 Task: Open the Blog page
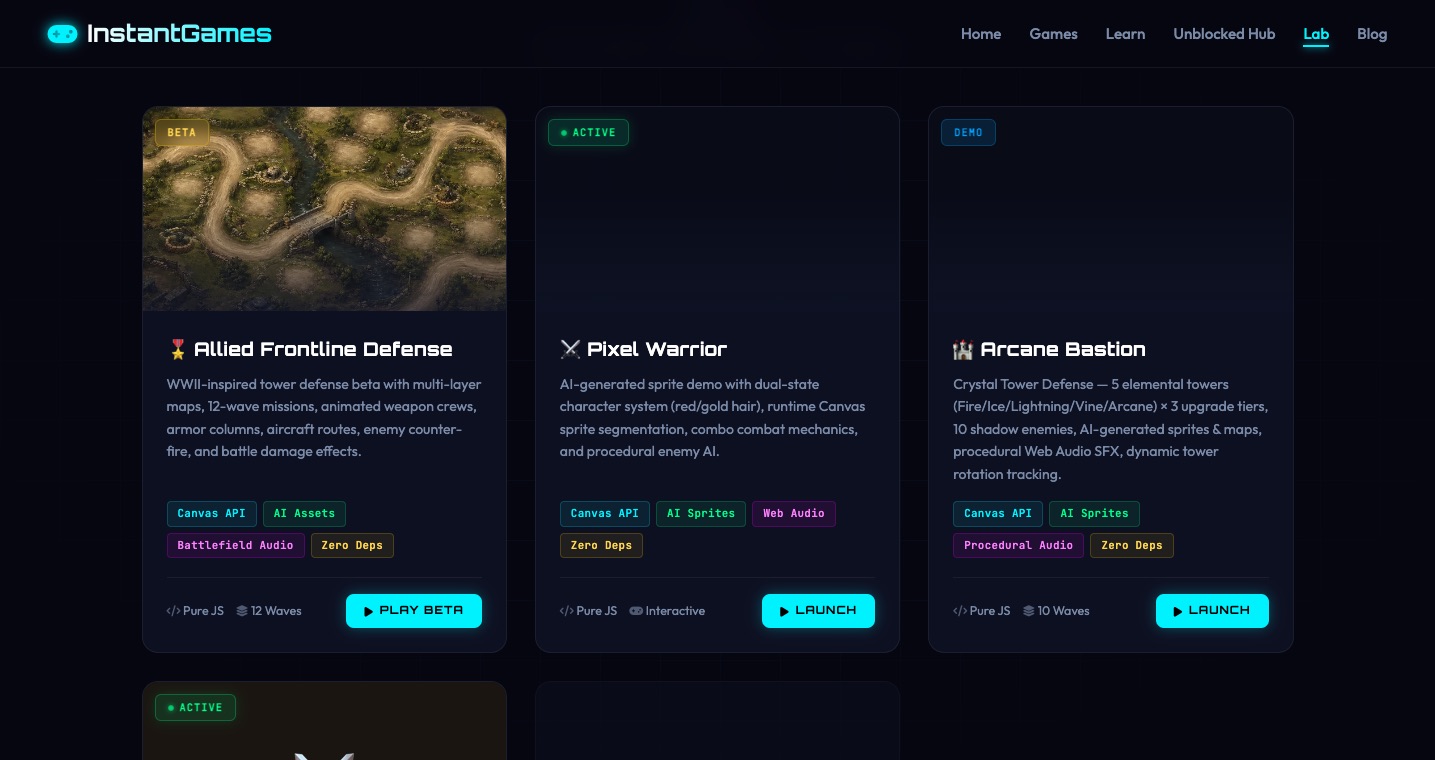[1372, 34]
